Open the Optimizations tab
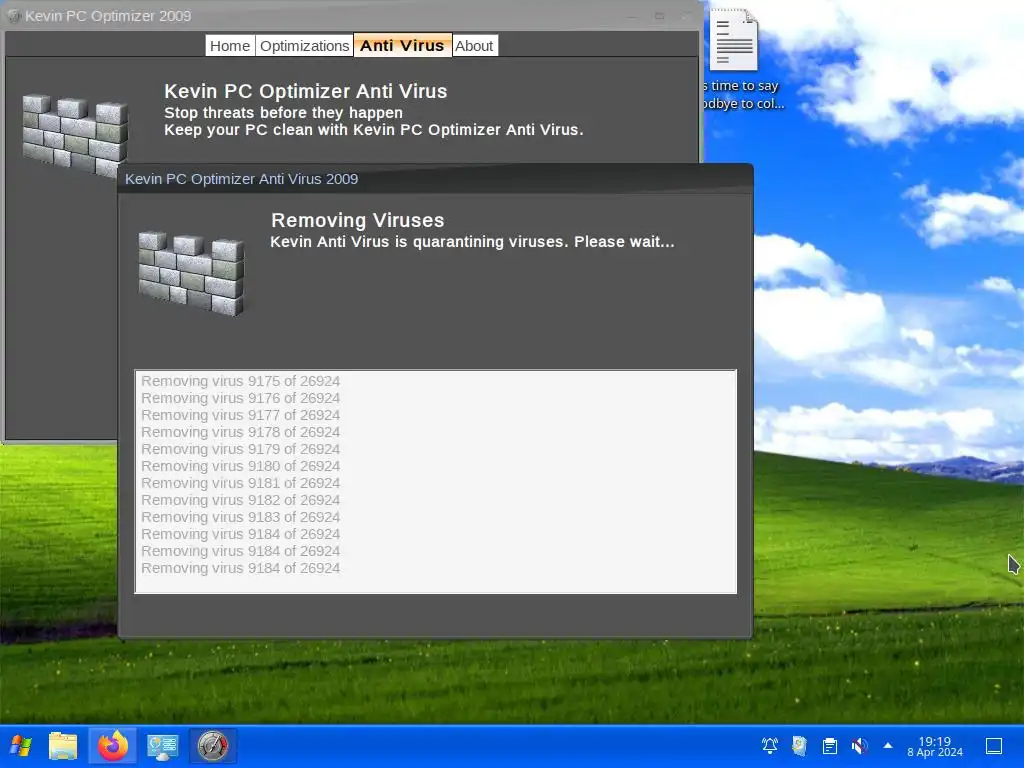Viewport: 1024px width, 768px height. coord(304,46)
